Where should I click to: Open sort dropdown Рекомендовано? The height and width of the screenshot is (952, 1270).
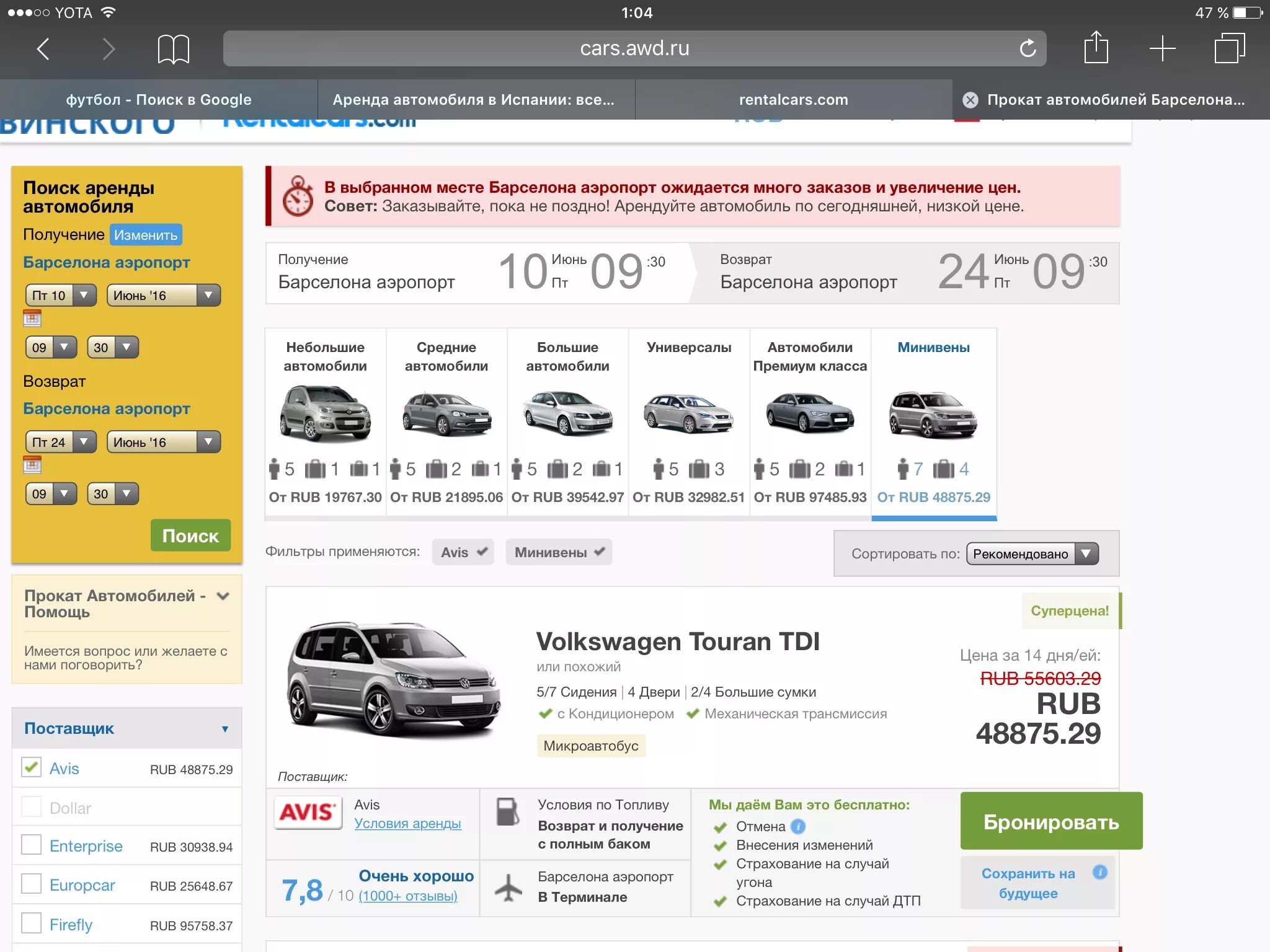[1032, 553]
